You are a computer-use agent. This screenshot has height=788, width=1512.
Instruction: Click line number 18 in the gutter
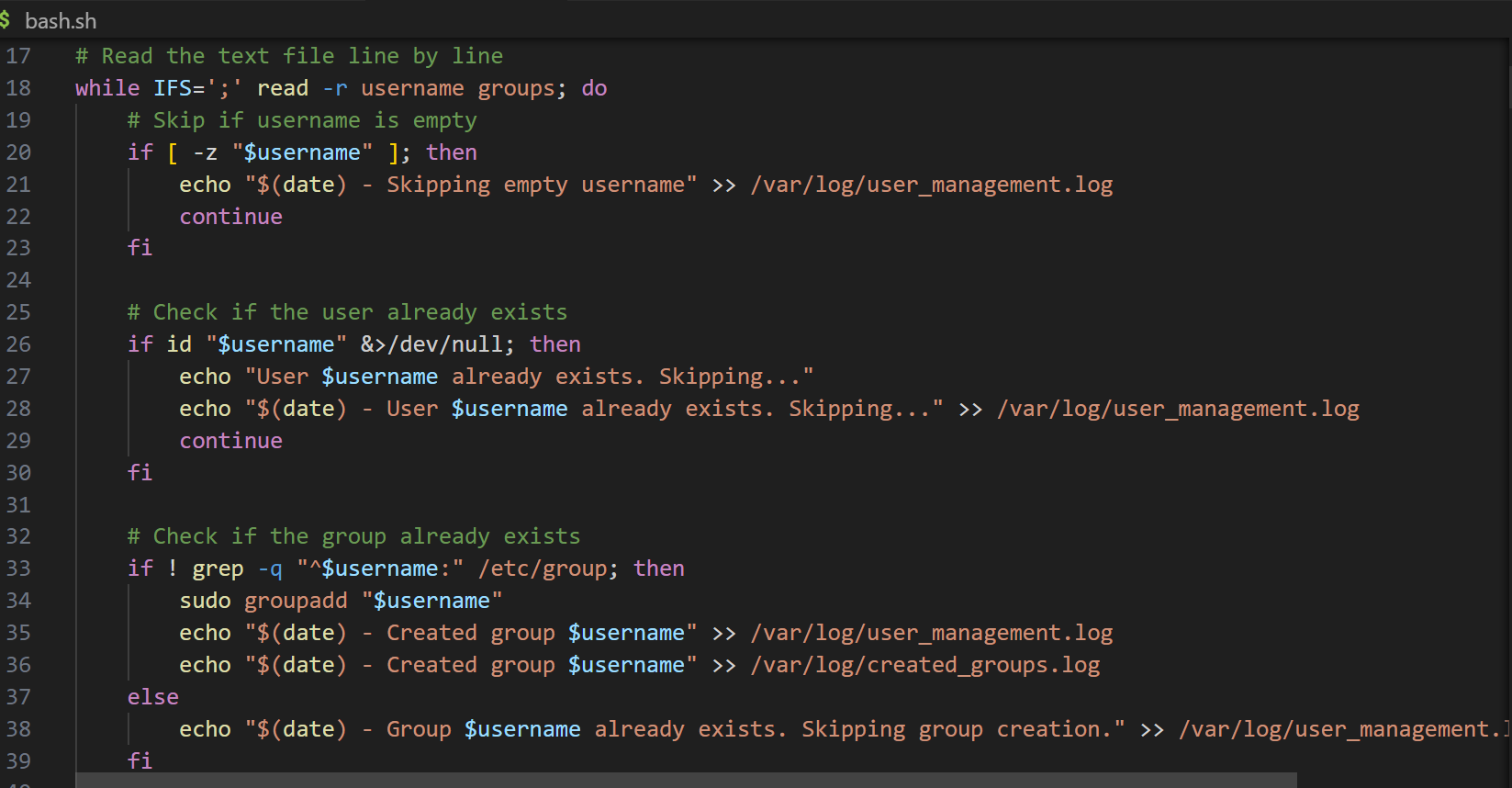pyautogui.click(x=18, y=88)
